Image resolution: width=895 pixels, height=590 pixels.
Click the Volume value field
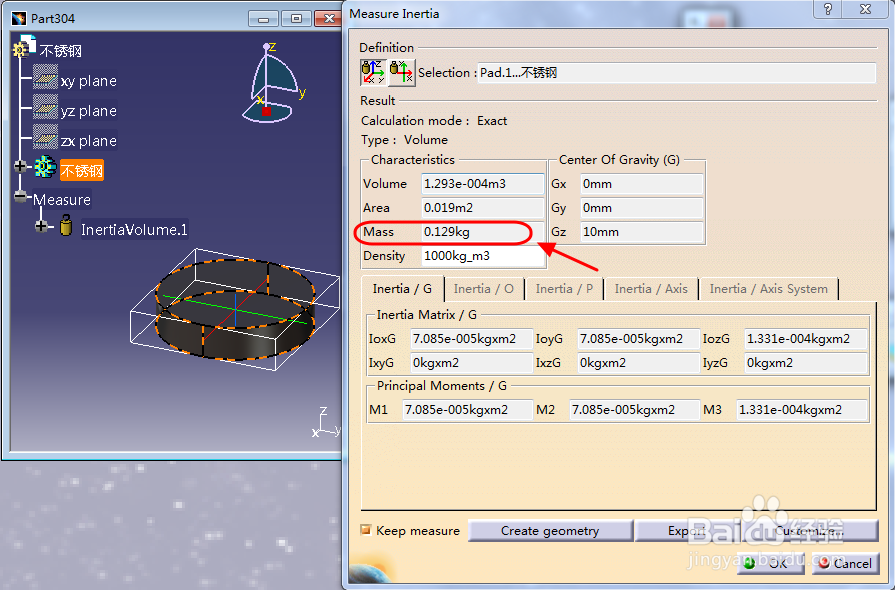(x=482, y=184)
